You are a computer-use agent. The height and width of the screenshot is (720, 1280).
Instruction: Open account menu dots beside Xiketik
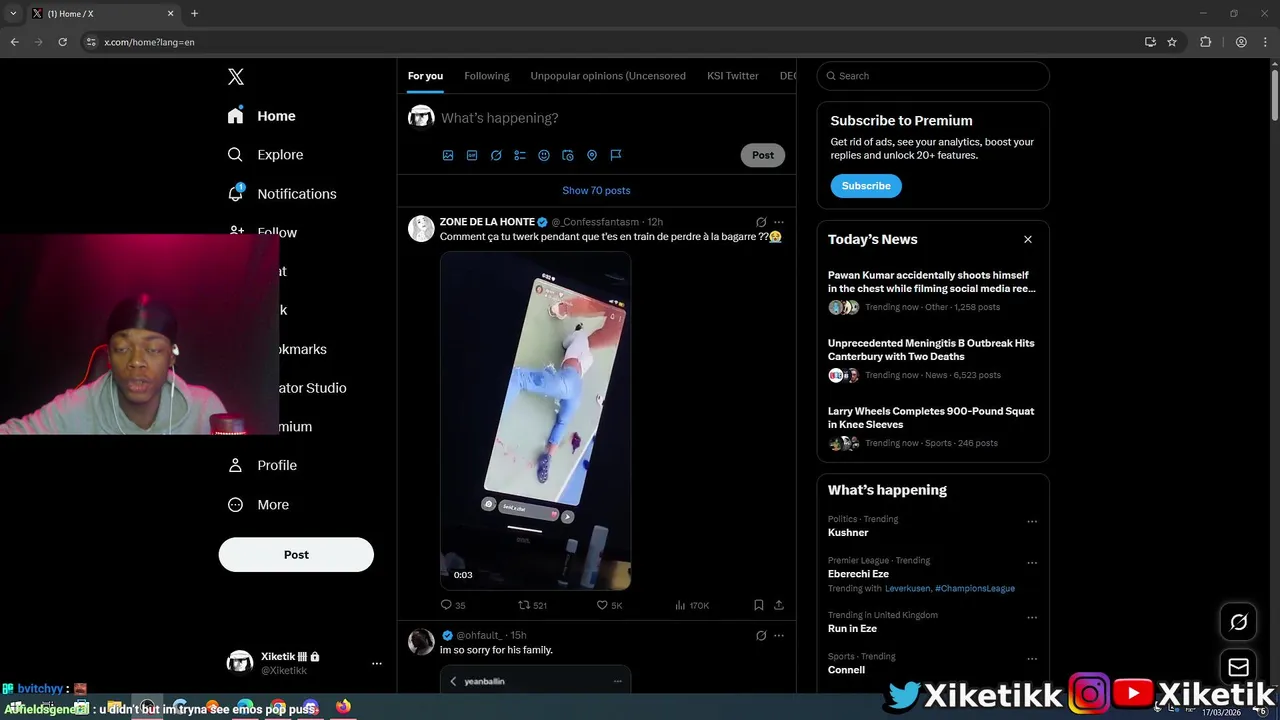pos(377,663)
